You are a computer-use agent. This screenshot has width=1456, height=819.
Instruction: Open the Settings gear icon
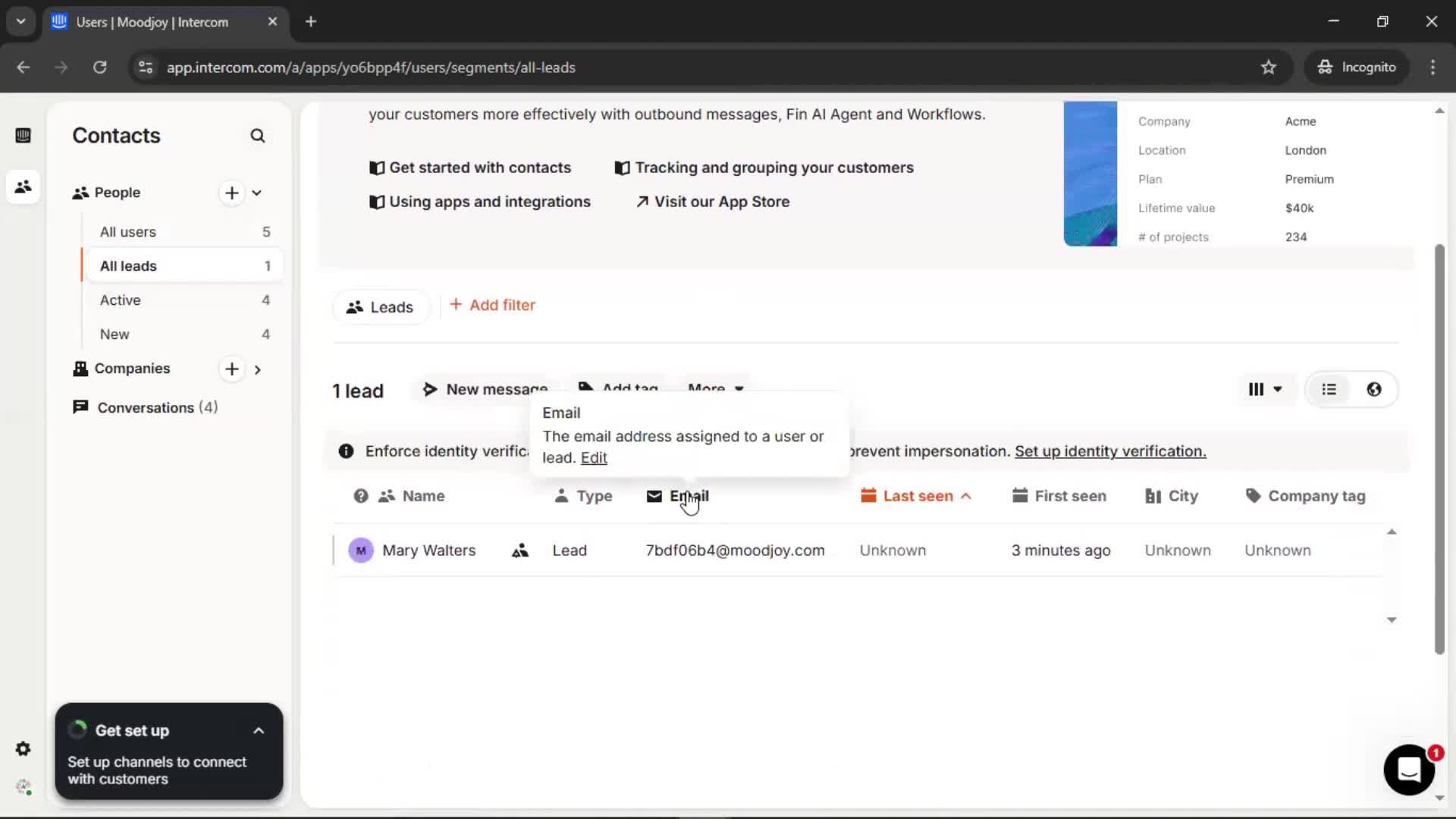(x=23, y=749)
